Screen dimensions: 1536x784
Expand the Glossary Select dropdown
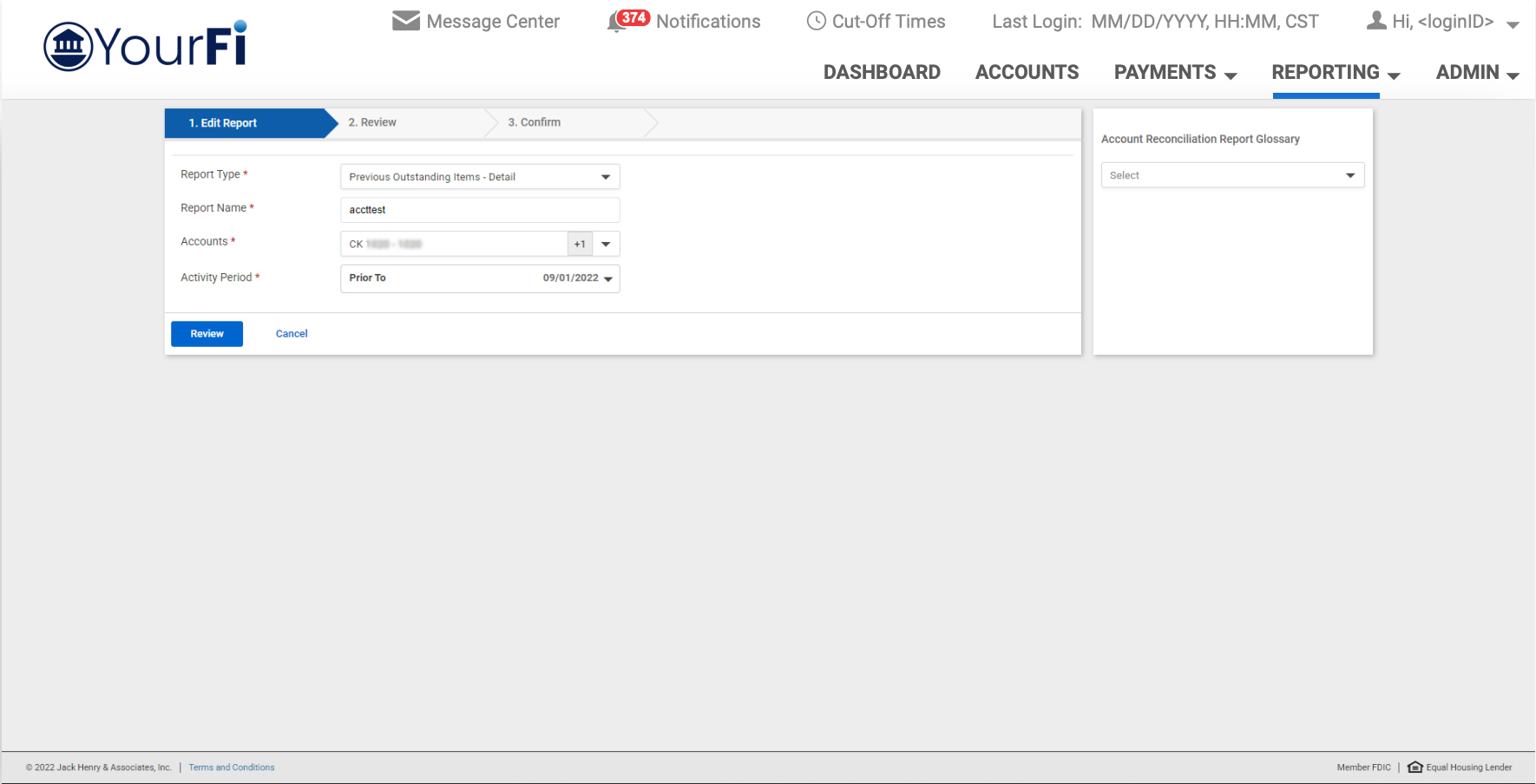coord(1349,175)
